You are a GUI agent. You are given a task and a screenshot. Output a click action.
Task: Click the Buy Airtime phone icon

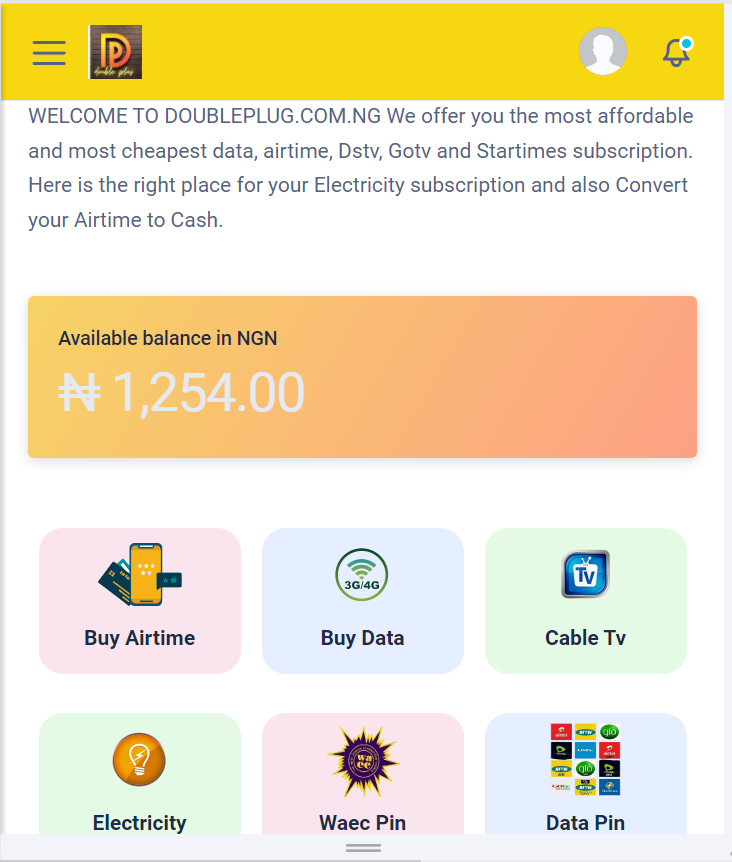[x=140, y=574]
